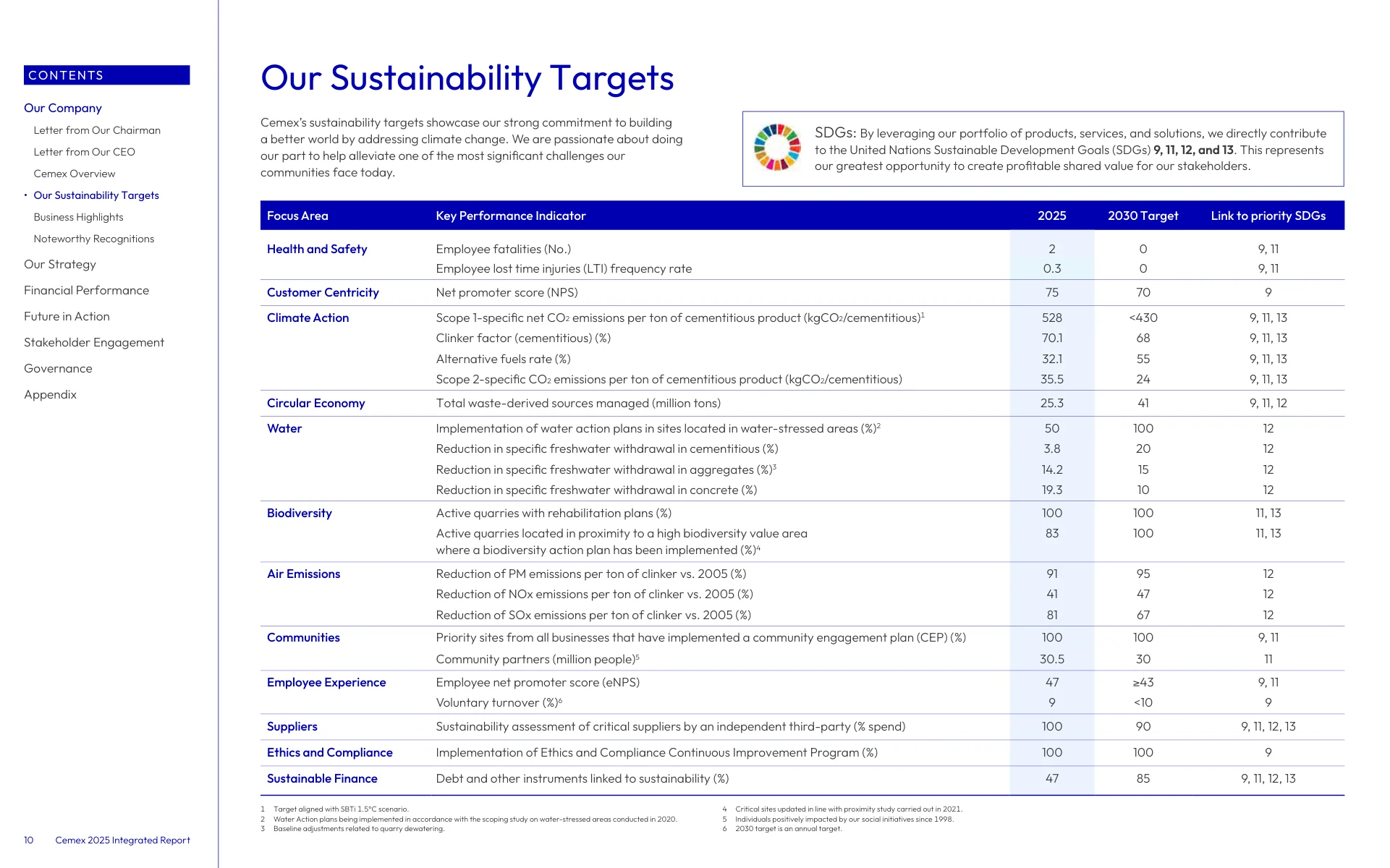1390x868 pixels.
Task: Select the <10 voluntary turnover target
Action: (1143, 702)
